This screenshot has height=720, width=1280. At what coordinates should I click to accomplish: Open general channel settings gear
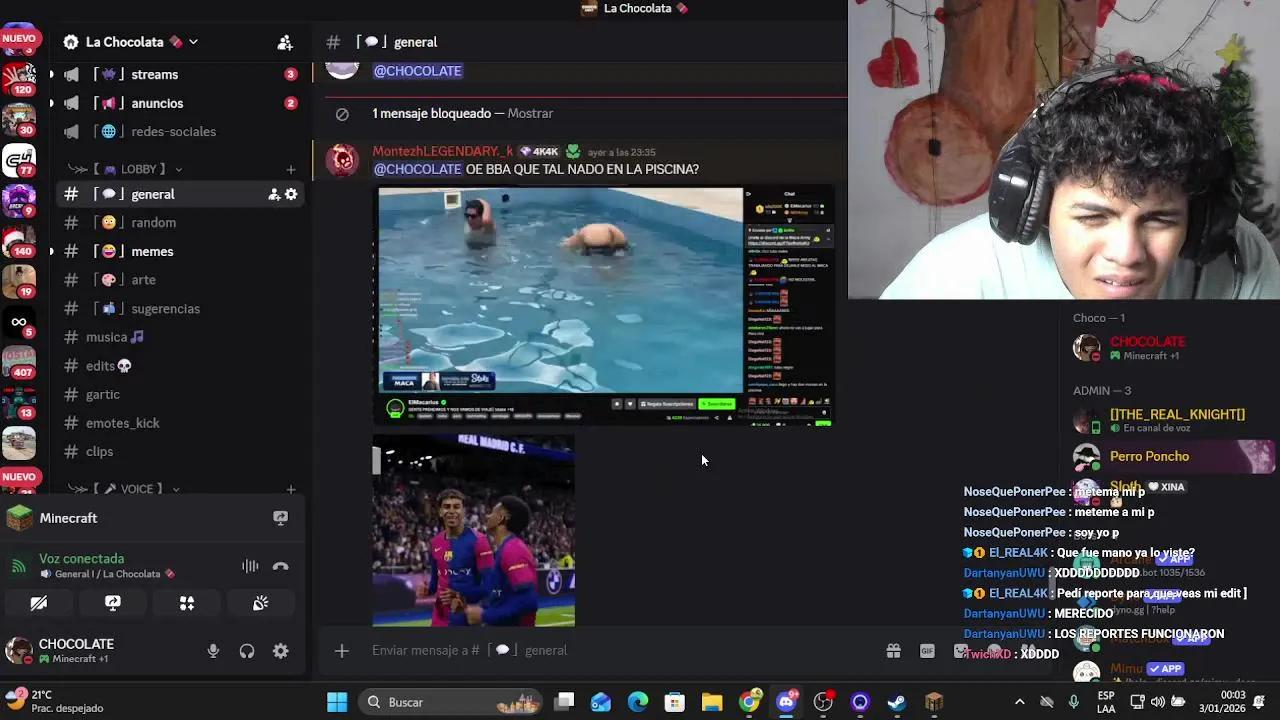tap(291, 194)
